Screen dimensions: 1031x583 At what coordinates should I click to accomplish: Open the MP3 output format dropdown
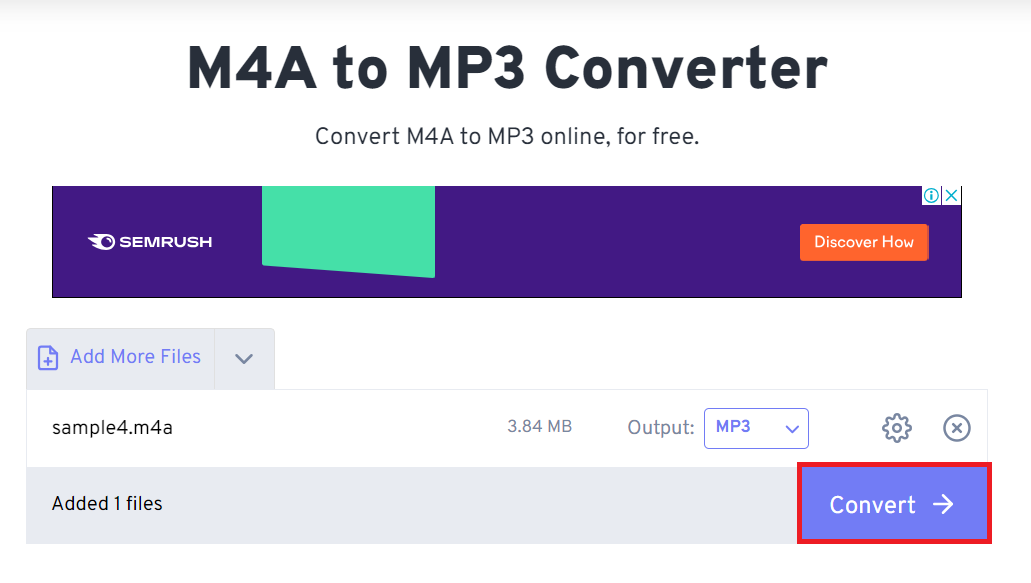coord(756,428)
